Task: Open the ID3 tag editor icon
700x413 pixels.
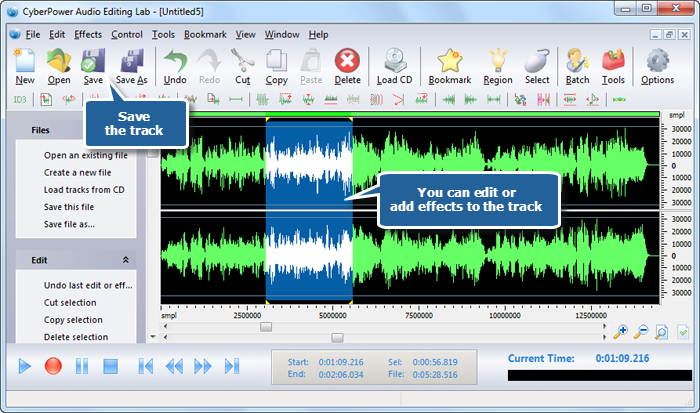Action: click(20, 100)
